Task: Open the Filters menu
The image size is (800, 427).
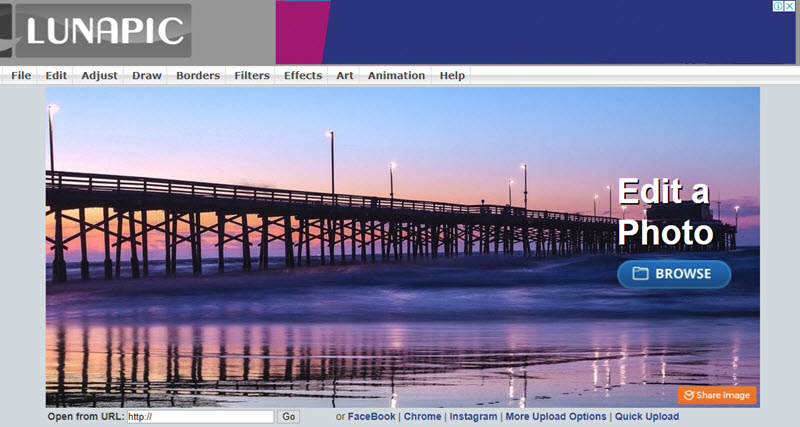Action: 252,76
